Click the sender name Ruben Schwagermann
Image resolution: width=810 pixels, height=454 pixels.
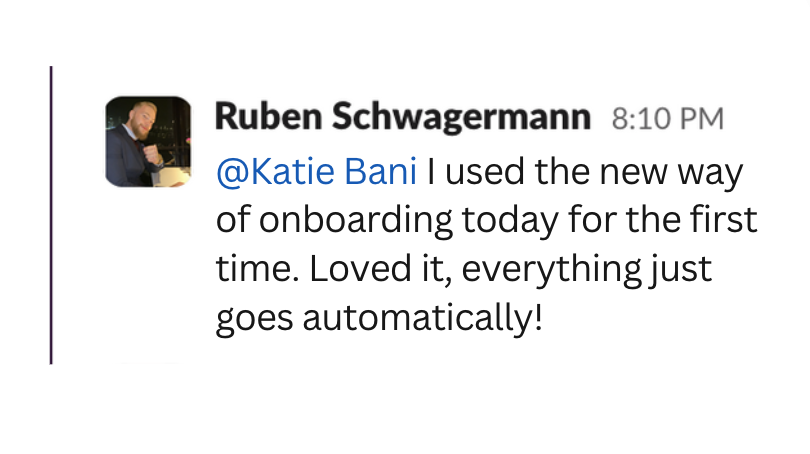(x=403, y=117)
